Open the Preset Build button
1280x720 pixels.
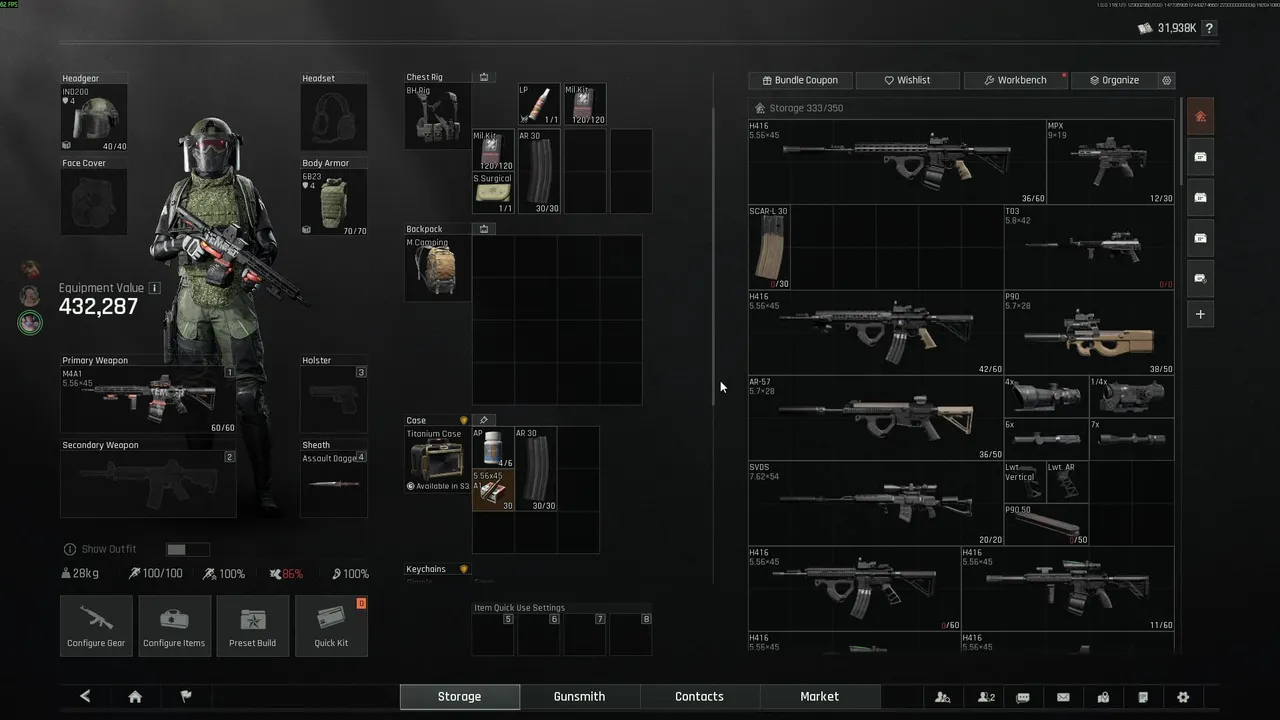(252, 626)
